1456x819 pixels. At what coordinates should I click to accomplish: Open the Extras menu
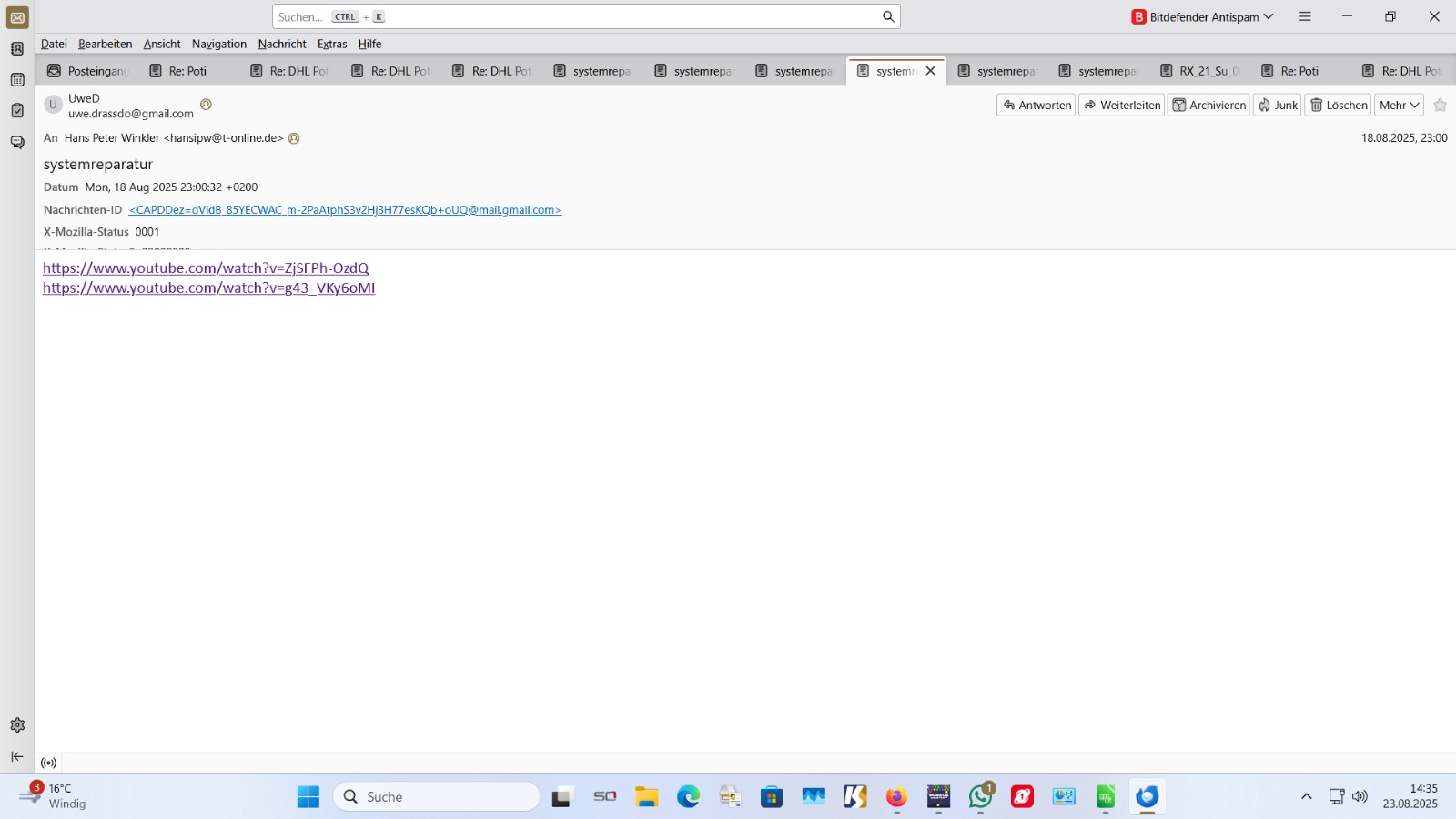[332, 44]
